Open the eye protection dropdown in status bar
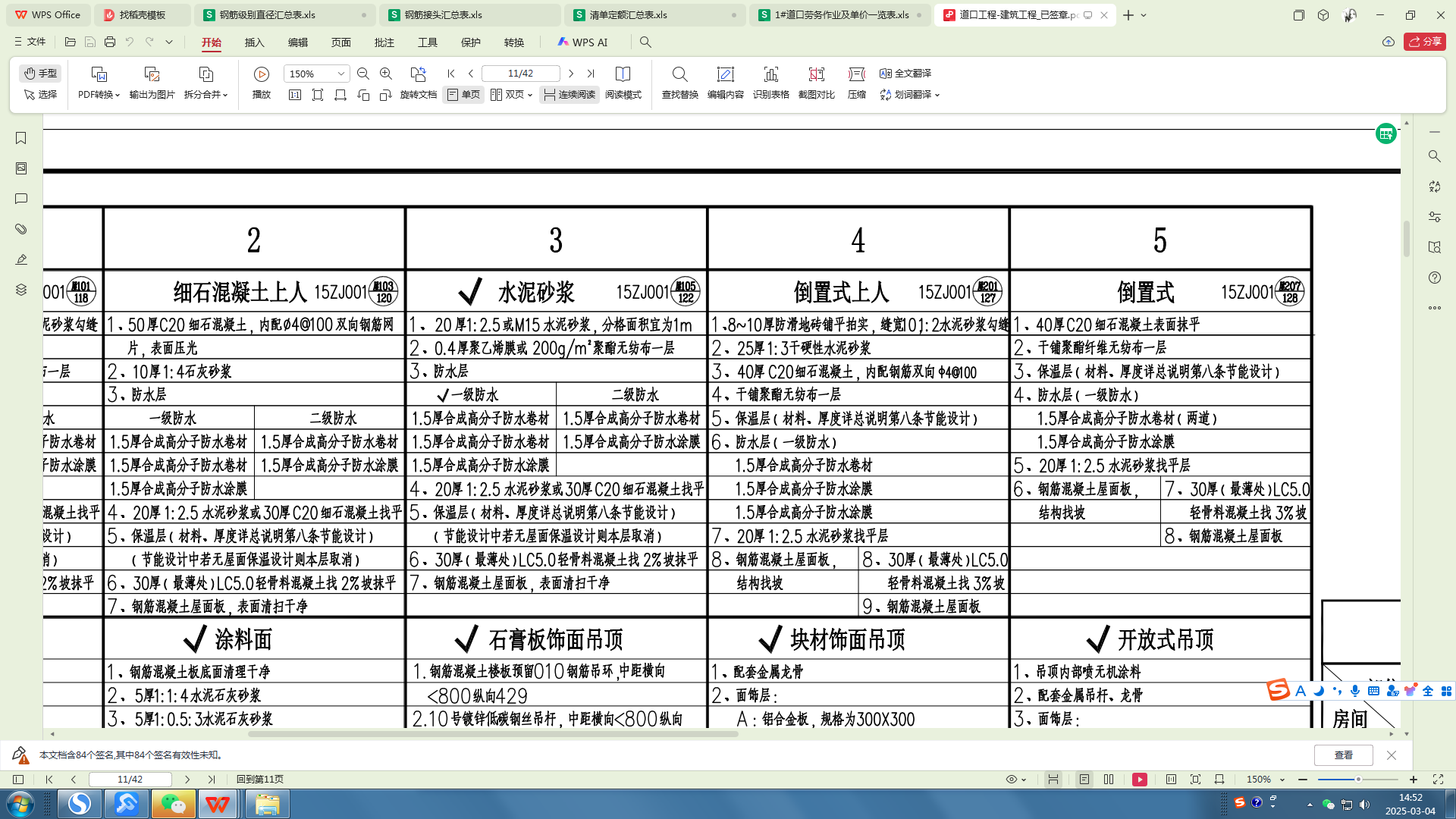 coord(1015,780)
